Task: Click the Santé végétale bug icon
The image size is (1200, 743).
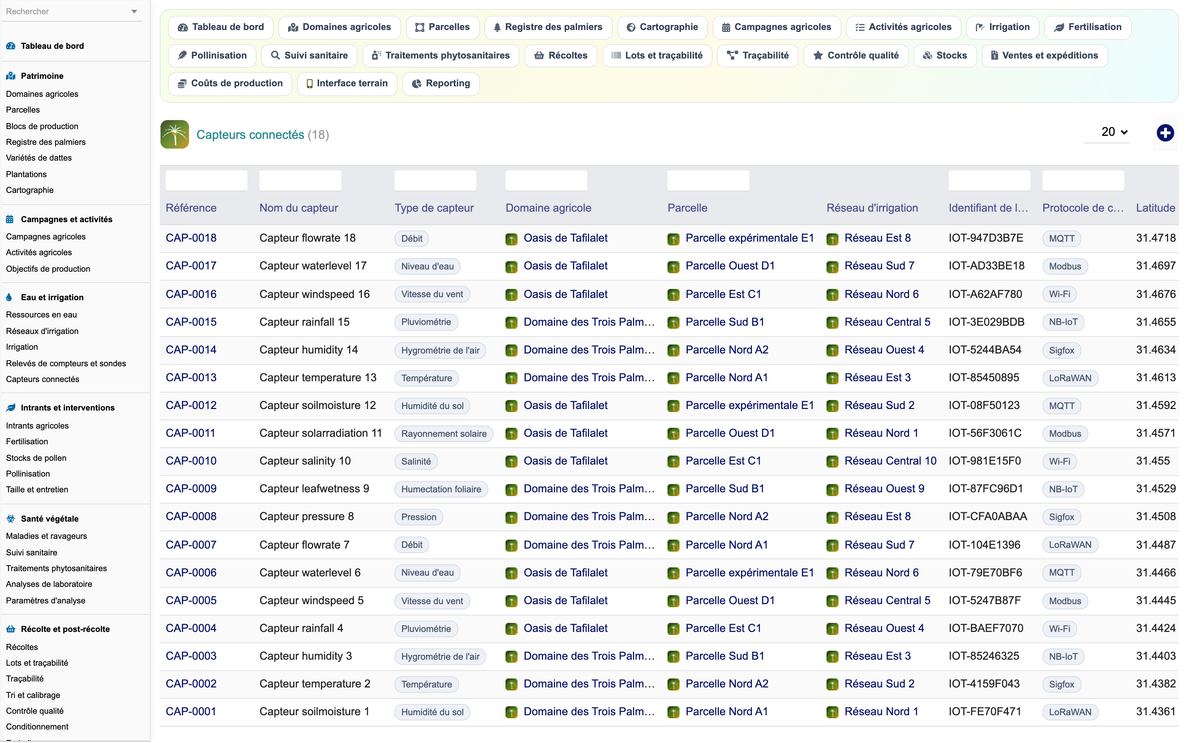Action: click(x=11, y=519)
